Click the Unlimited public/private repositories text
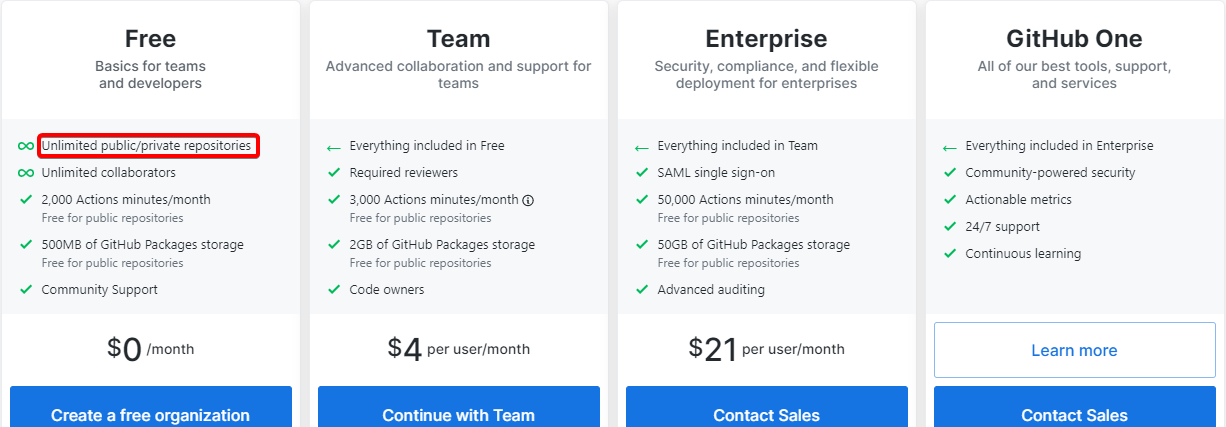 pyautogui.click(x=146, y=146)
